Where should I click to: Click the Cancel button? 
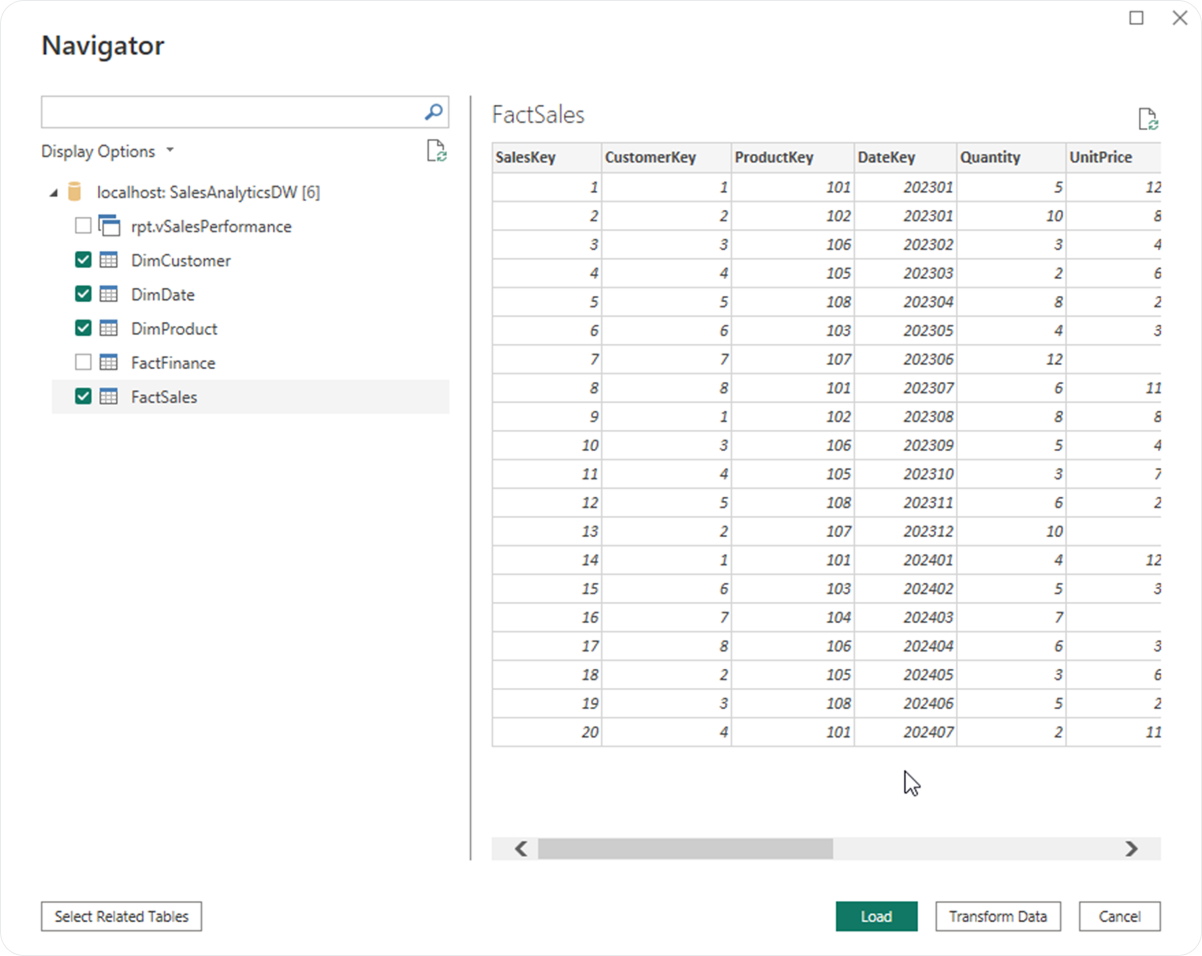point(1118,916)
